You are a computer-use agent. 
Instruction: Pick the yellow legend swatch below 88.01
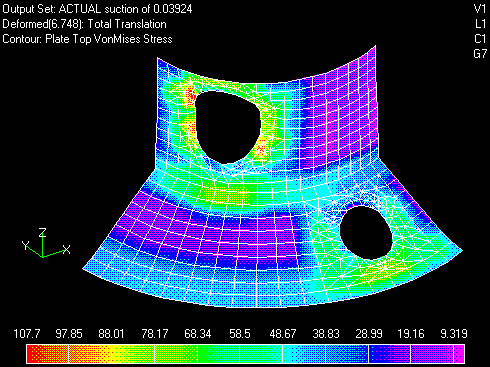pyautogui.click(x=133, y=354)
